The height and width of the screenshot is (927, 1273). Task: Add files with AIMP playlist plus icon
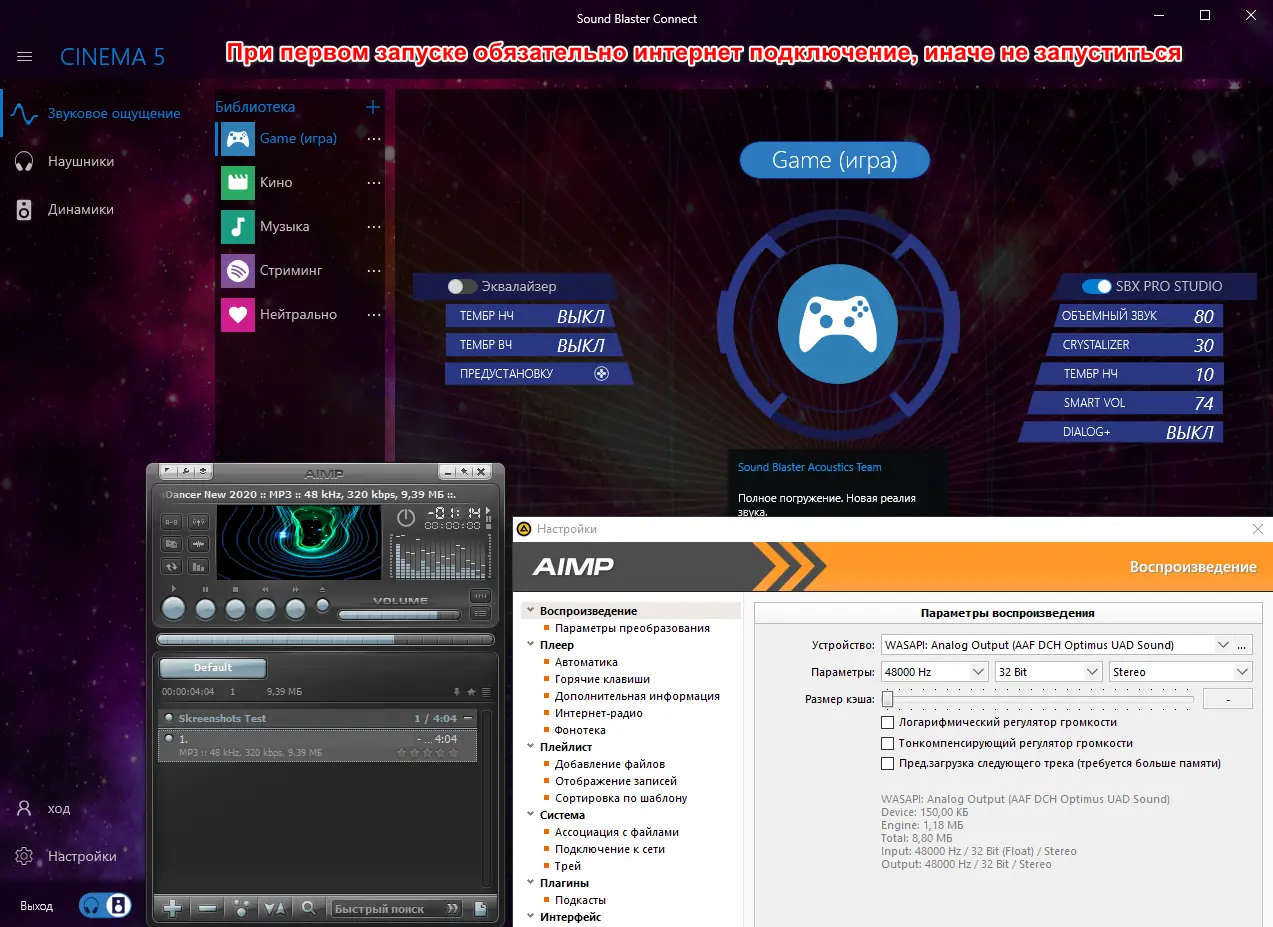click(173, 908)
